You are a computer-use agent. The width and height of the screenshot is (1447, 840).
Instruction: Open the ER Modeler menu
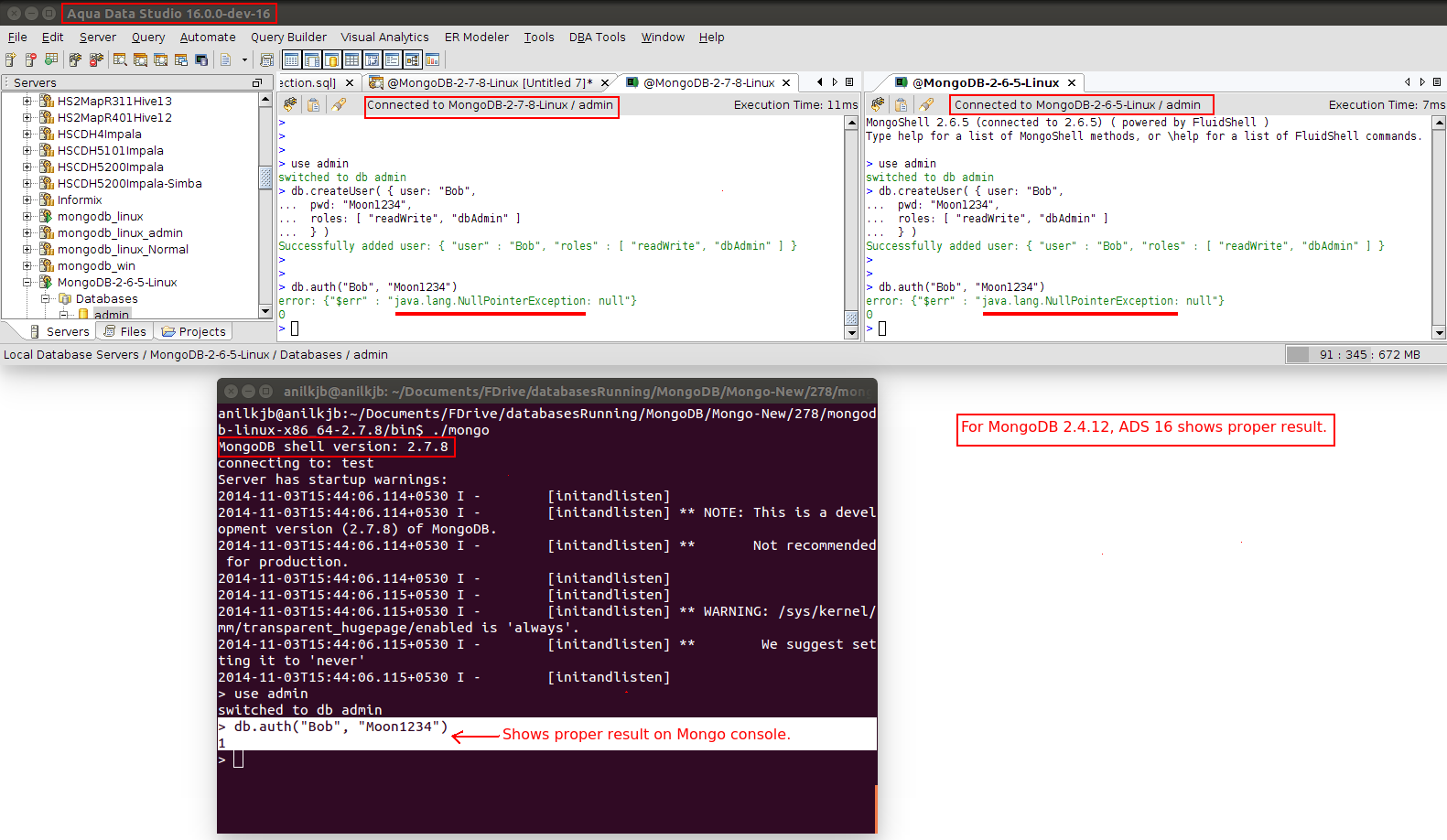pos(477,38)
